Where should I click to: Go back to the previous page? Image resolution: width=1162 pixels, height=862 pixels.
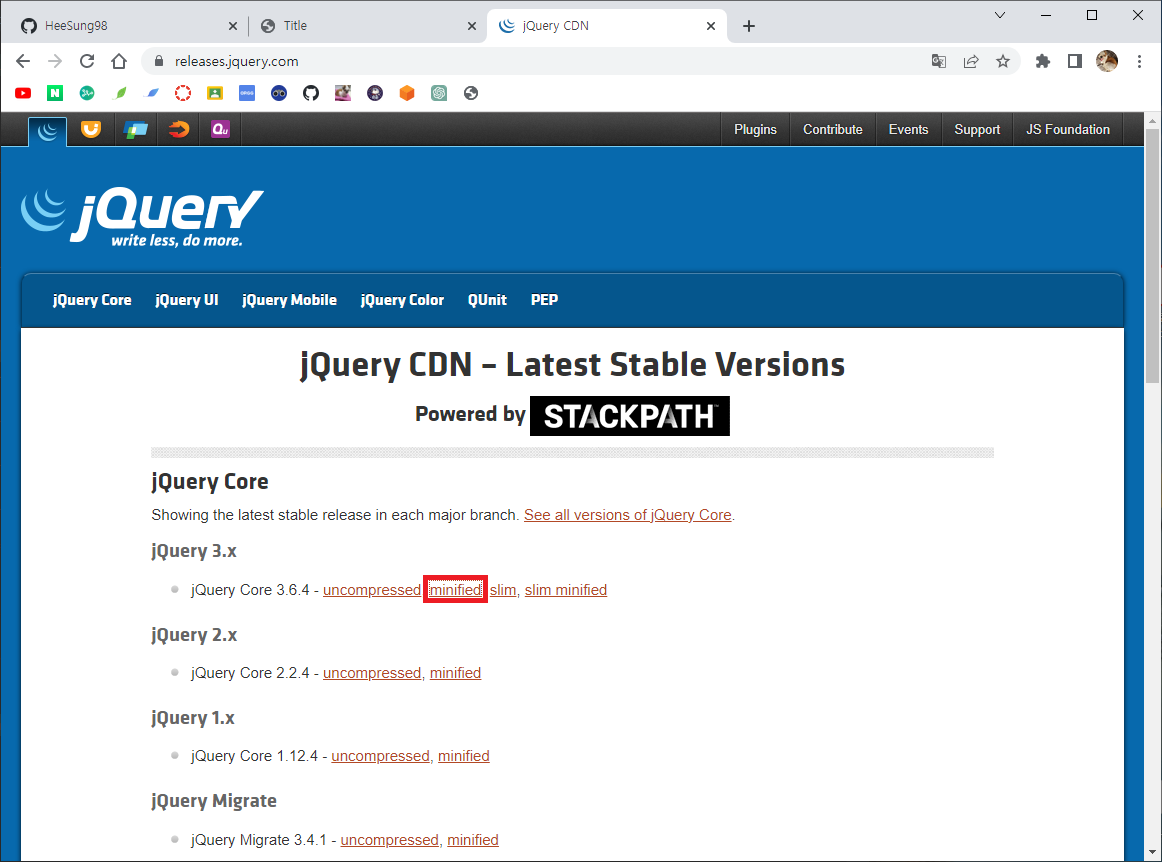[23, 62]
